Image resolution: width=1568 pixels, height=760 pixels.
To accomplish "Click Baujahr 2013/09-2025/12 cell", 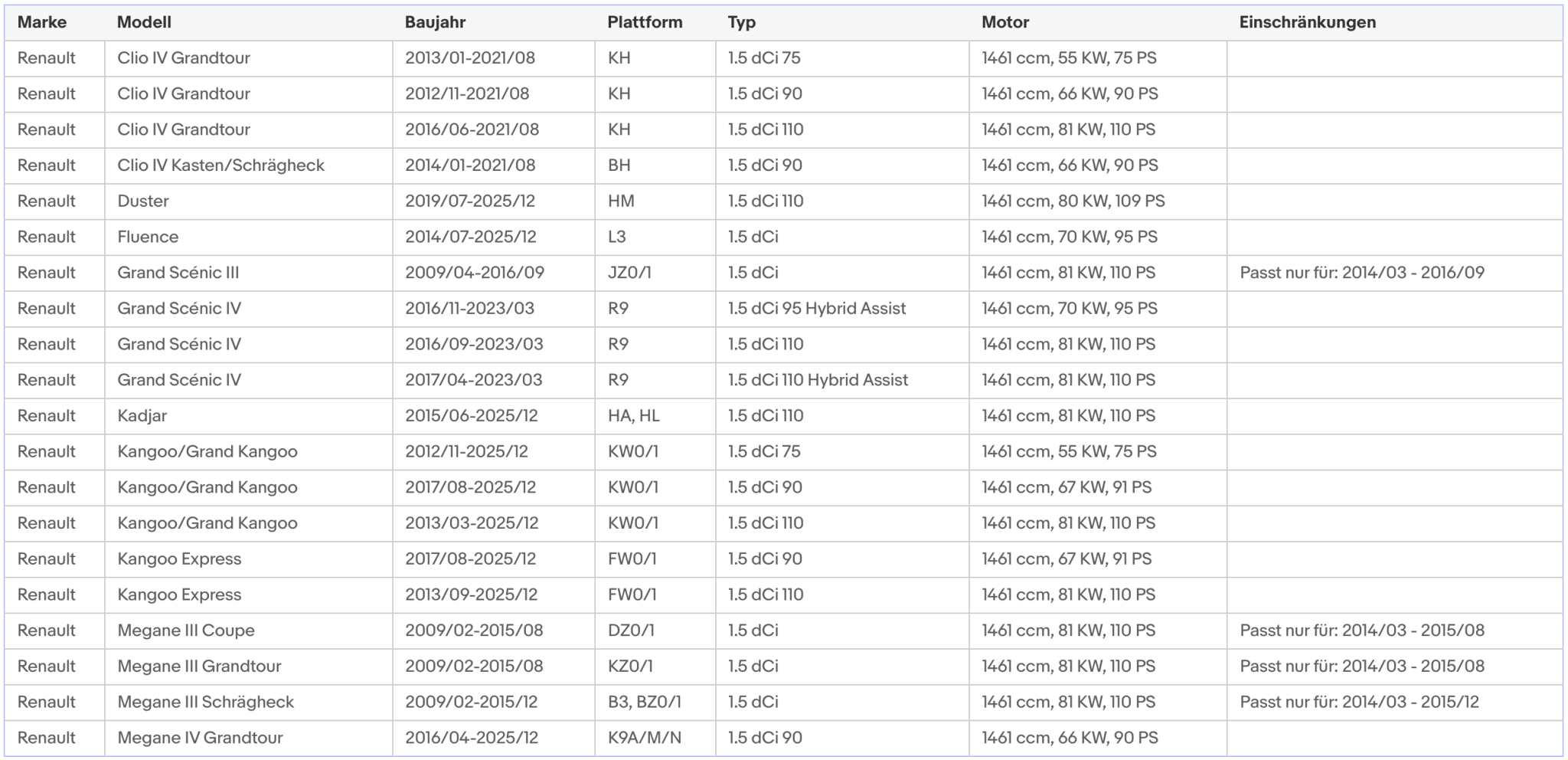I will point(494,595).
